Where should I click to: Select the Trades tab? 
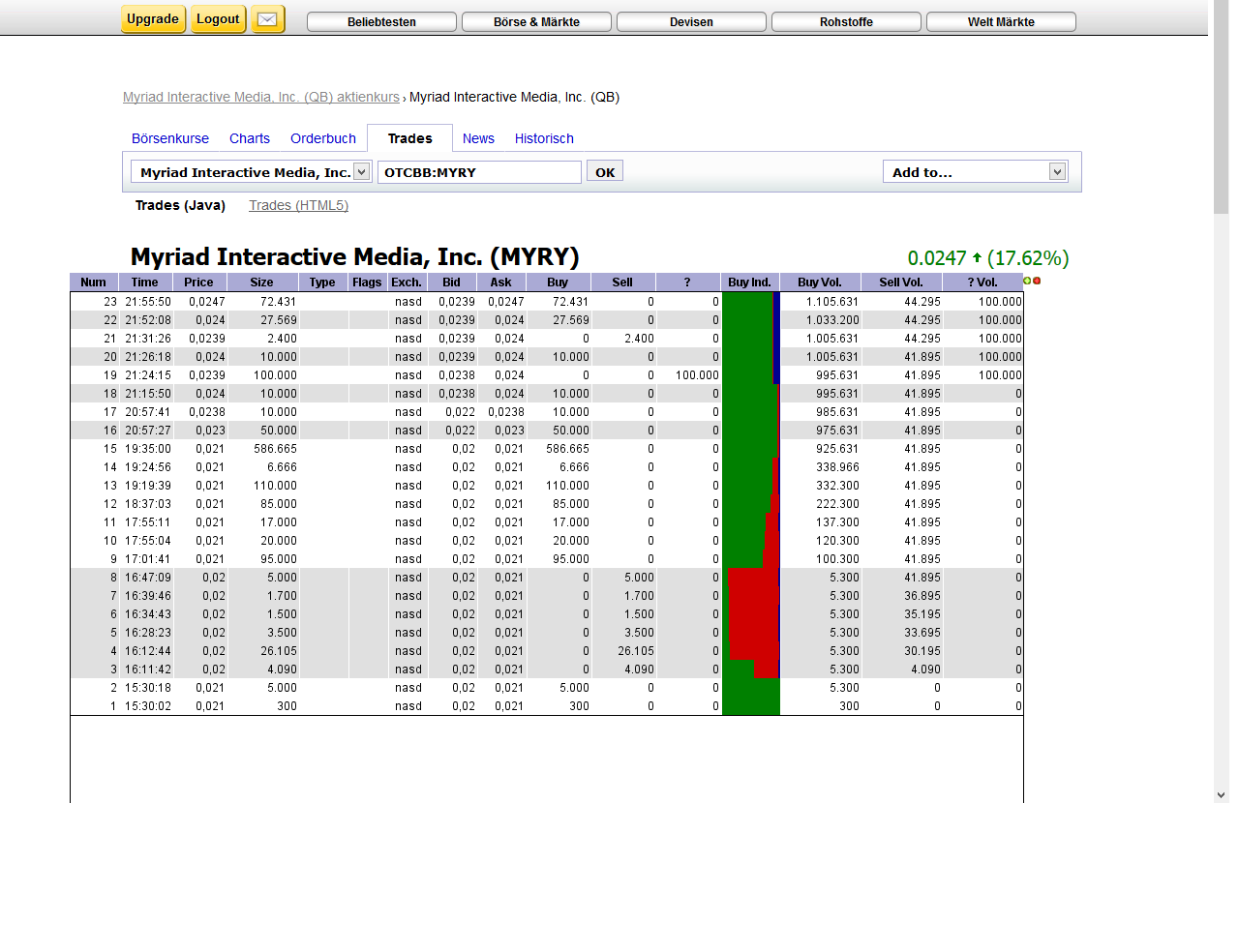tap(409, 138)
